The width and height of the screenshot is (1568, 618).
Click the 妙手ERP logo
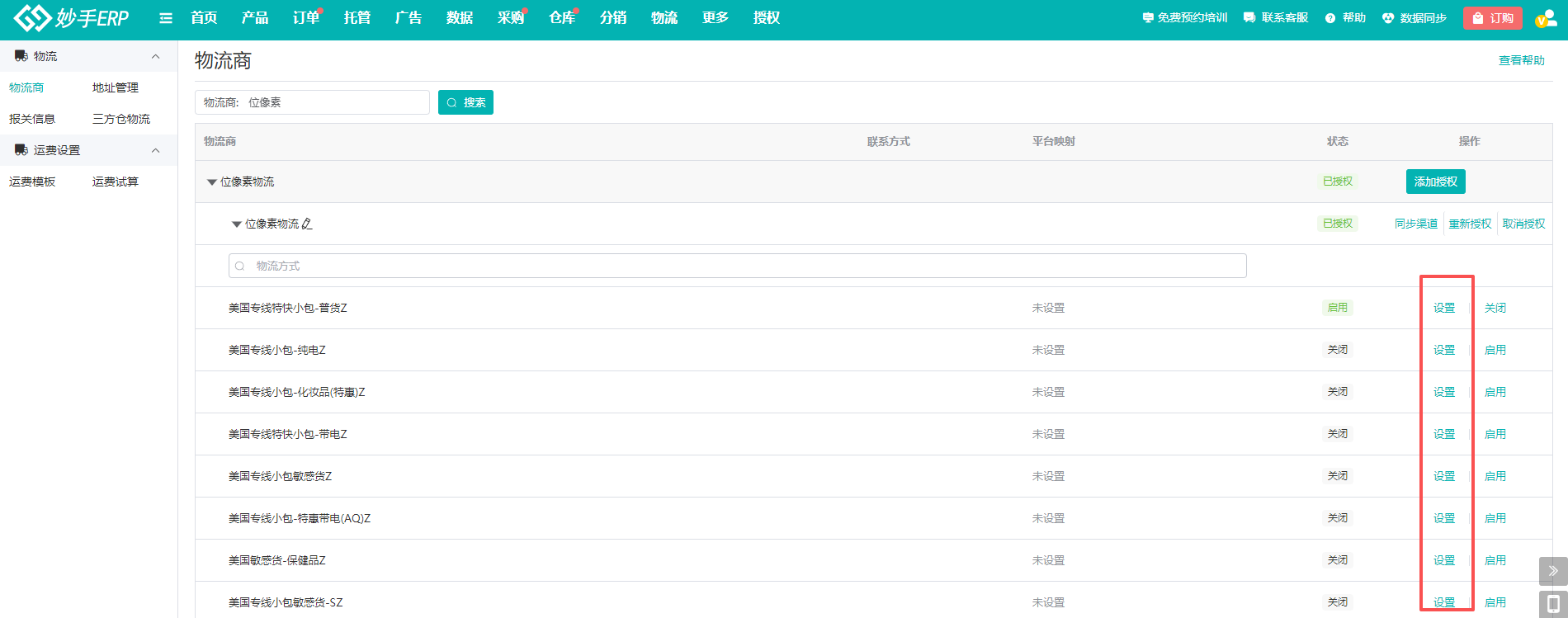pyautogui.click(x=72, y=18)
